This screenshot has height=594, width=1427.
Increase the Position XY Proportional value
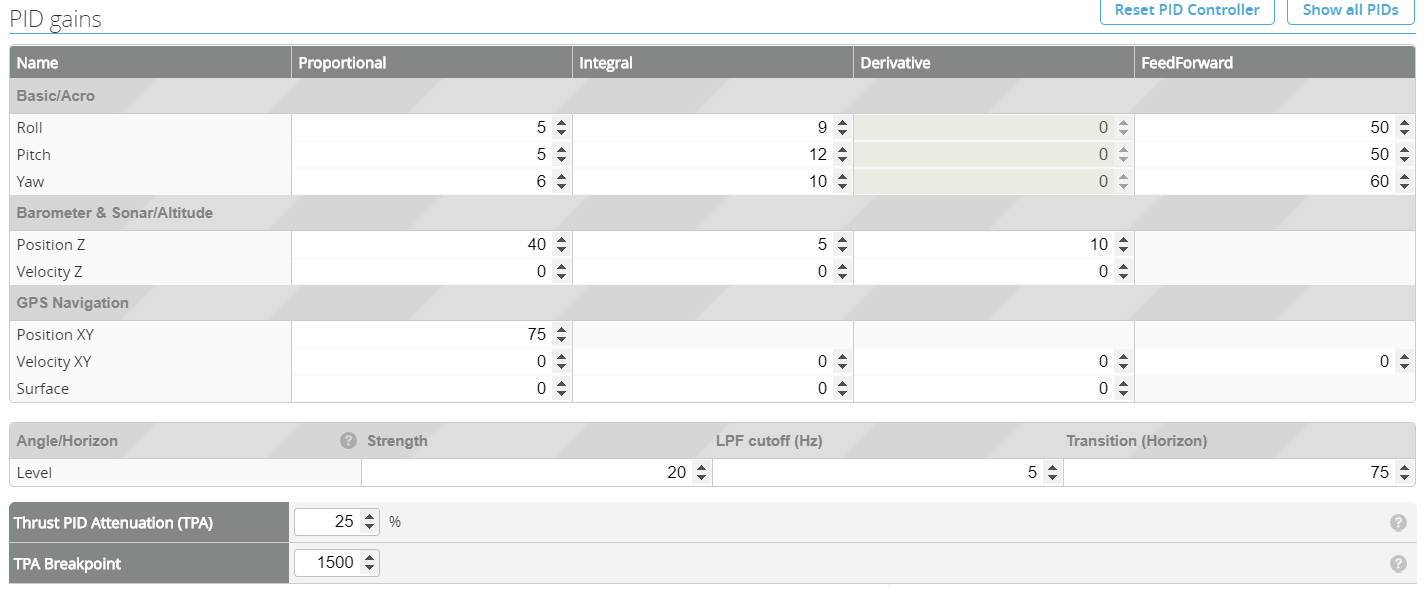click(561, 330)
